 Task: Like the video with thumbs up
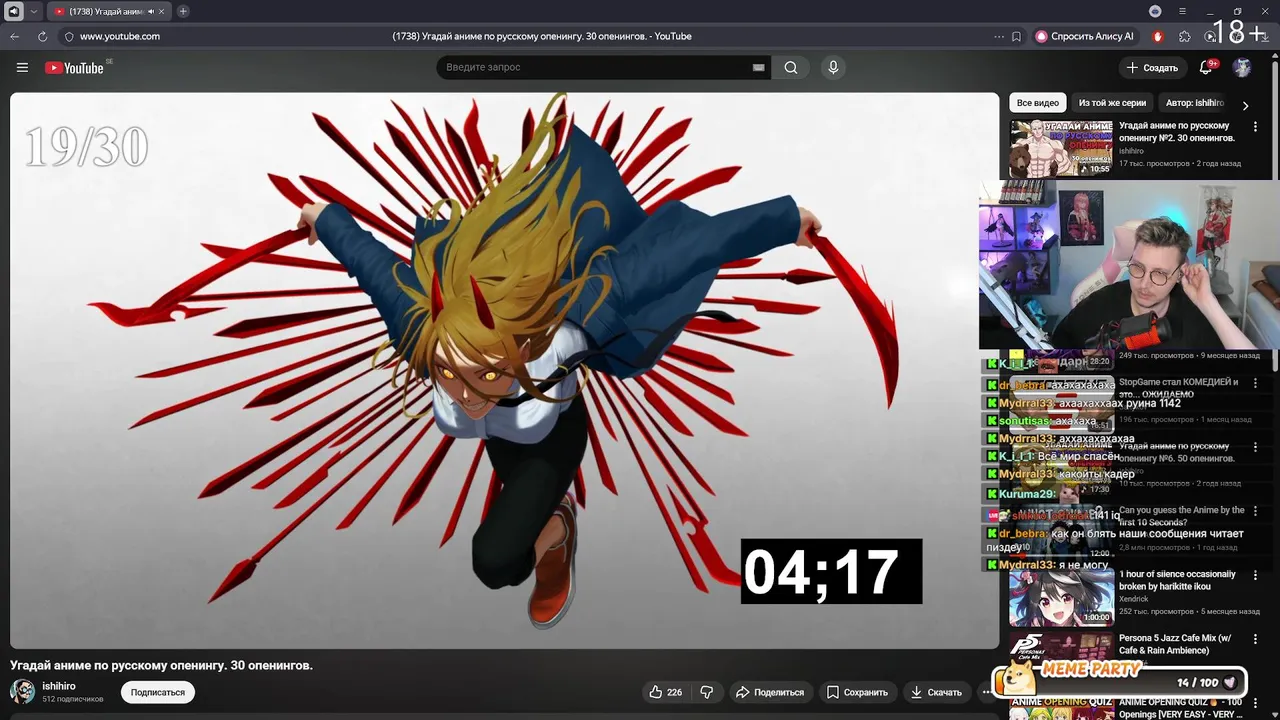point(665,692)
